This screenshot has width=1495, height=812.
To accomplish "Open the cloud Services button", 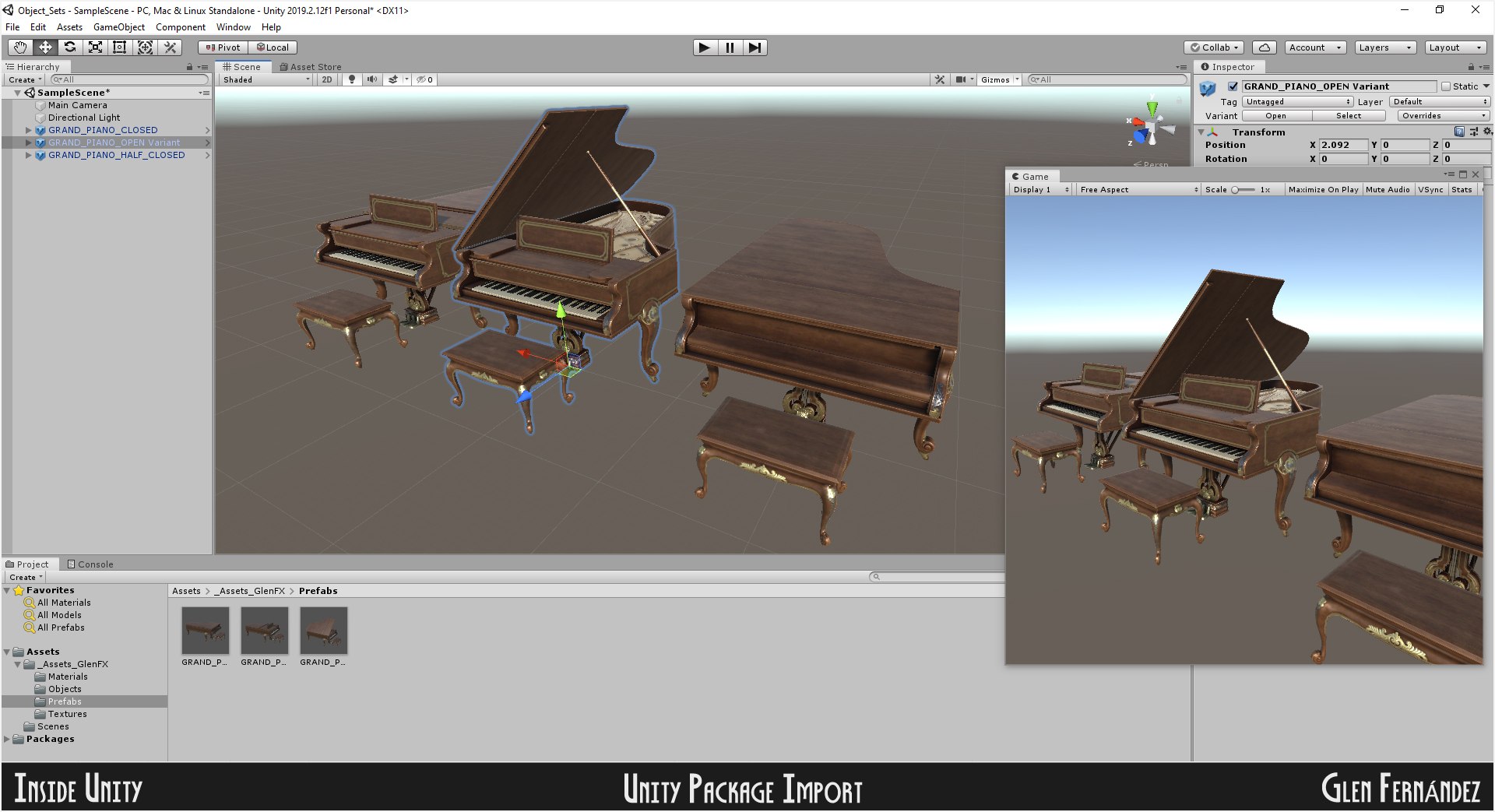I will 1265,47.
